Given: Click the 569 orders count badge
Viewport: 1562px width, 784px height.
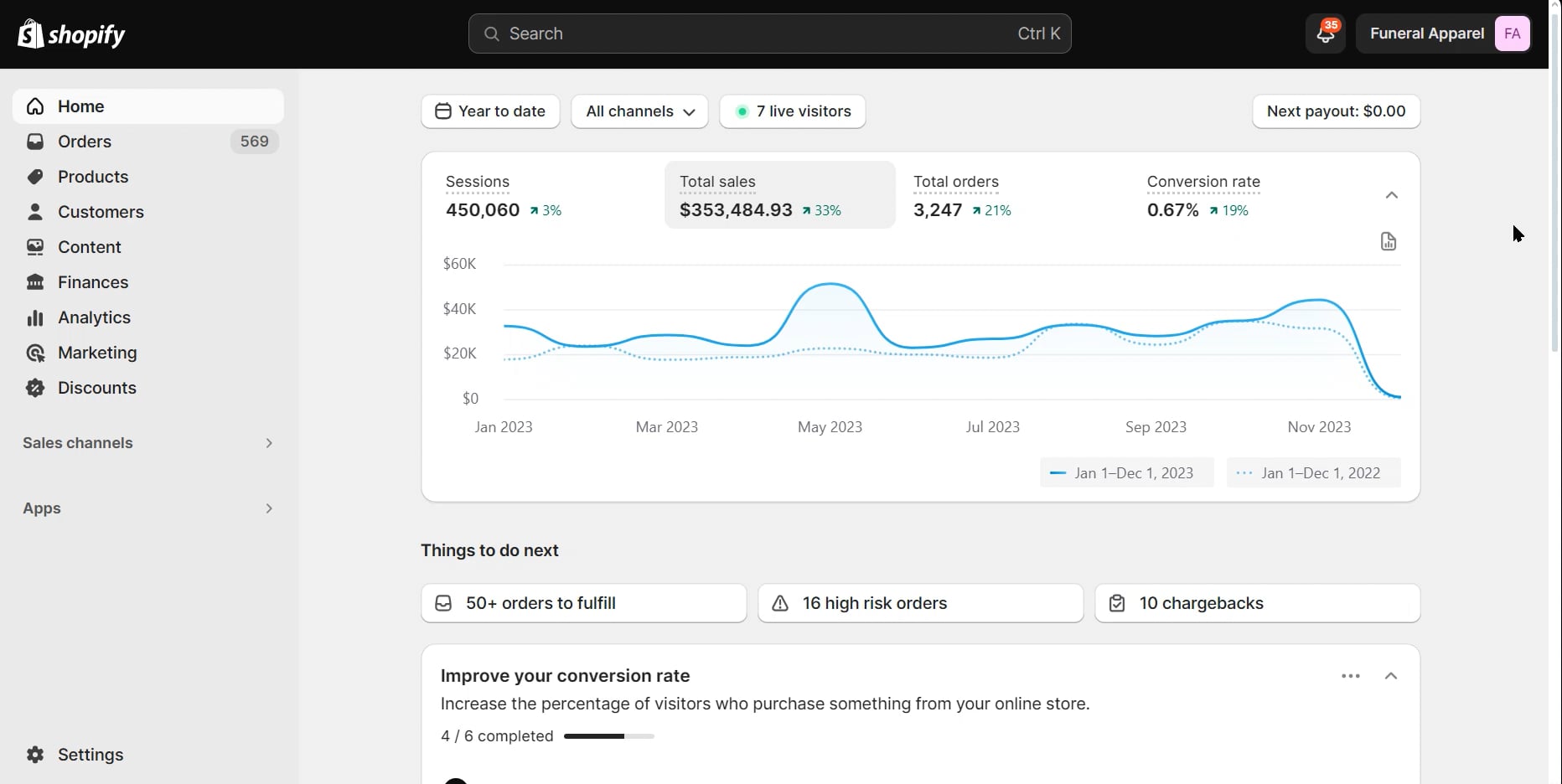Looking at the screenshot, I should (255, 142).
